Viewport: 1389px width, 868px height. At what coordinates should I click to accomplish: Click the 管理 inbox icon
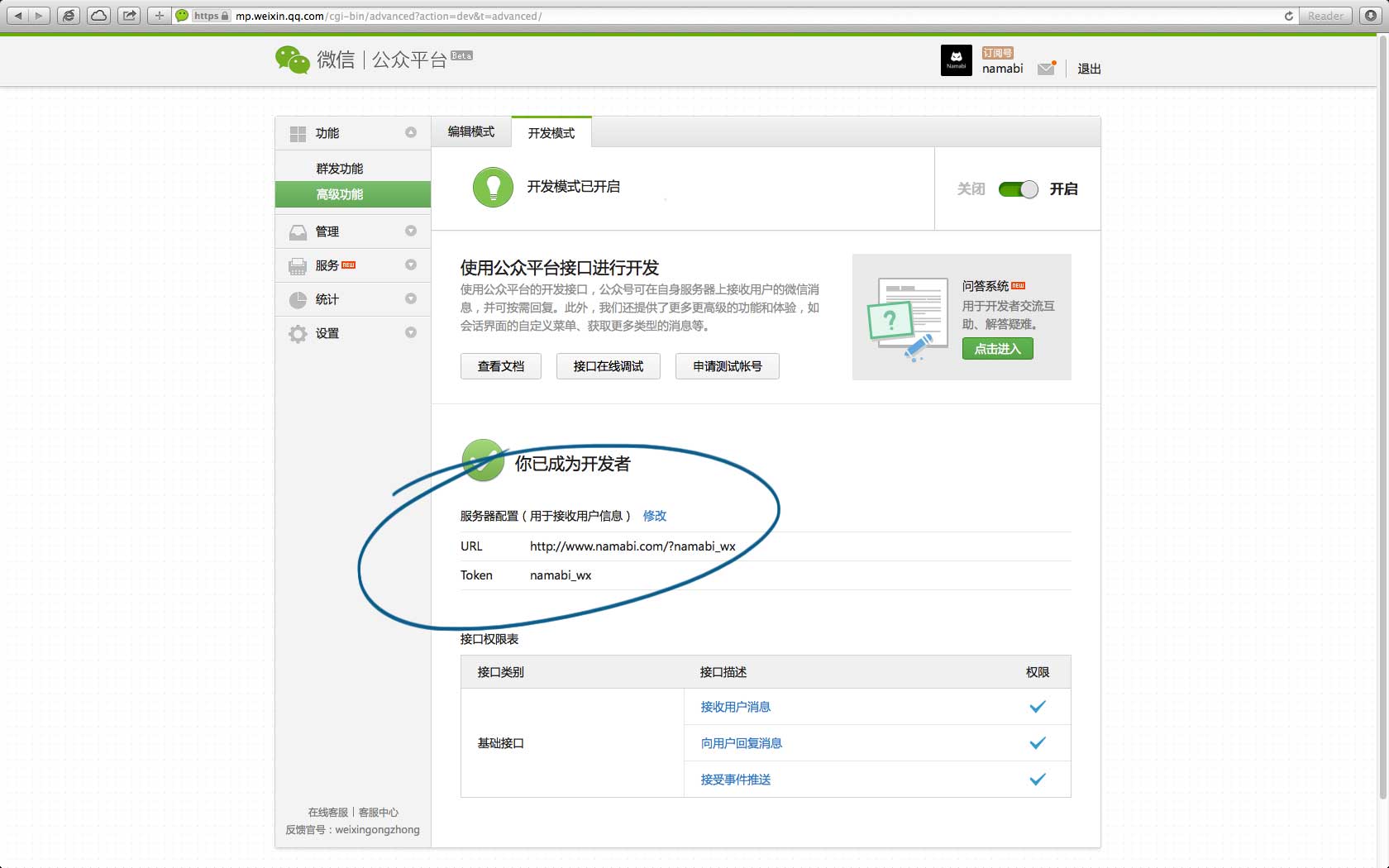298,232
